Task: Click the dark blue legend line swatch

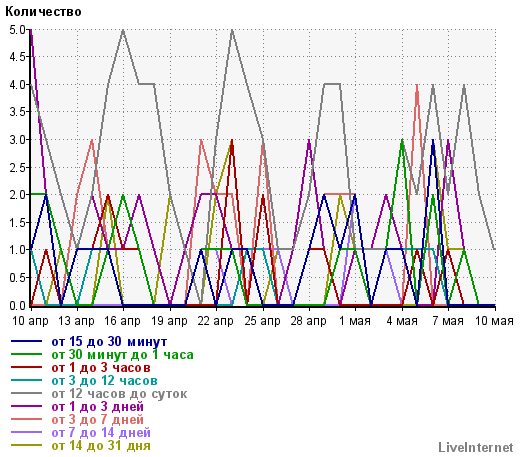Action: pyautogui.click(x=27, y=341)
